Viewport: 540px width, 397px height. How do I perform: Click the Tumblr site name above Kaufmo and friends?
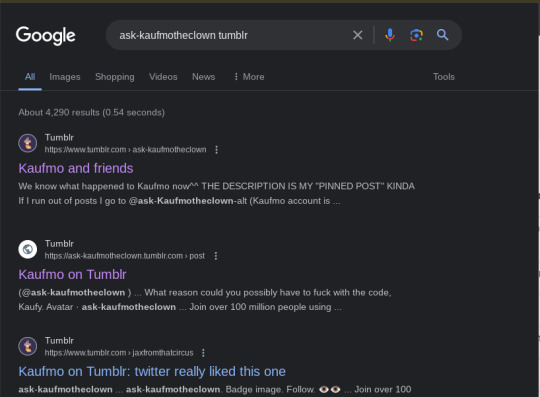tap(59, 138)
